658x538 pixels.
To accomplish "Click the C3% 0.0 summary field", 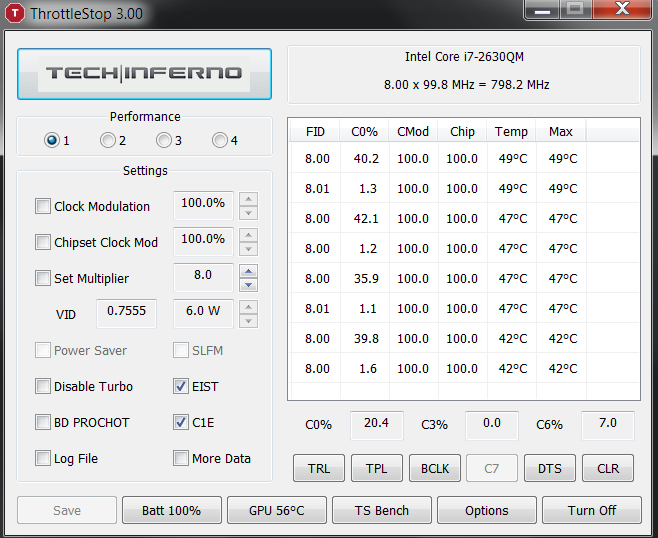I will tap(492, 425).
